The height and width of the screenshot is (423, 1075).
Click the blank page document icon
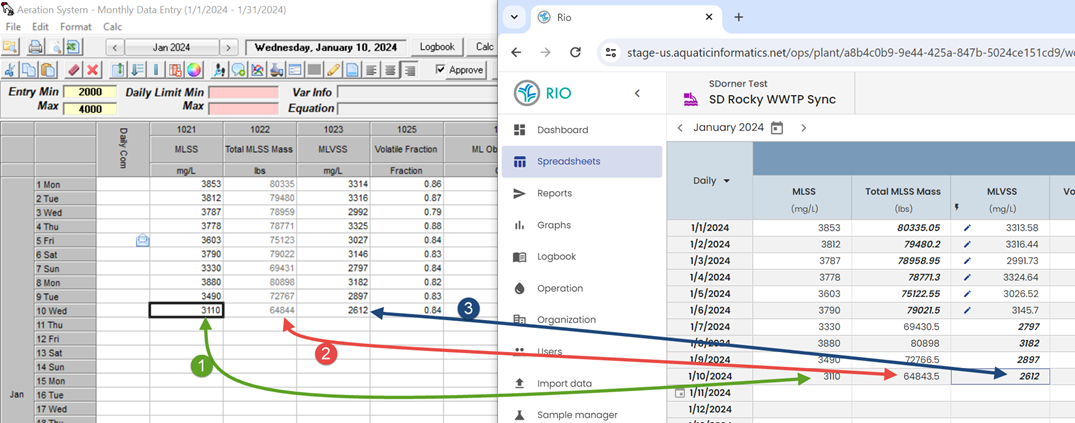(x=352, y=70)
